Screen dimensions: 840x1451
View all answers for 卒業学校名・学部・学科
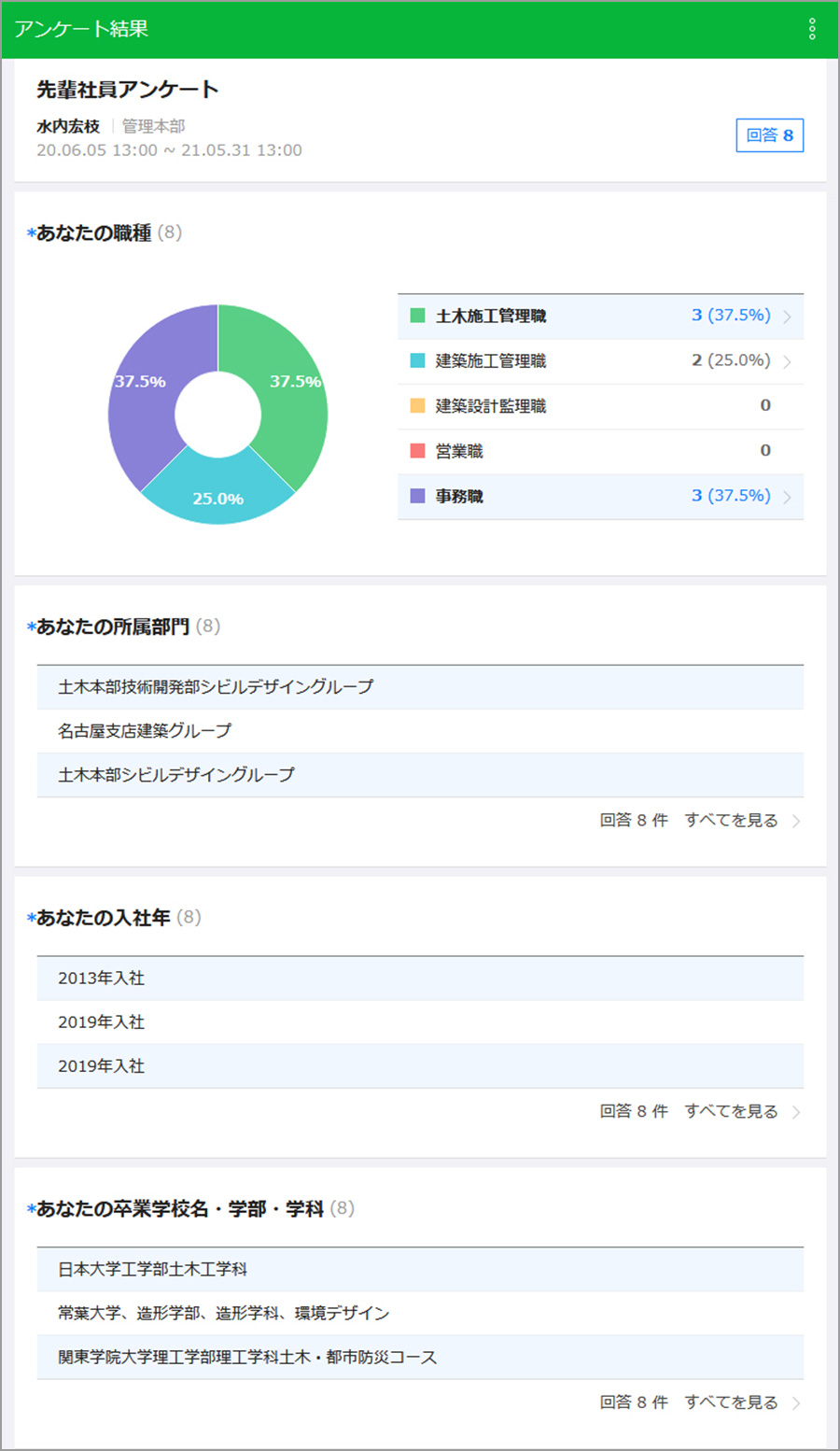[742, 1402]
